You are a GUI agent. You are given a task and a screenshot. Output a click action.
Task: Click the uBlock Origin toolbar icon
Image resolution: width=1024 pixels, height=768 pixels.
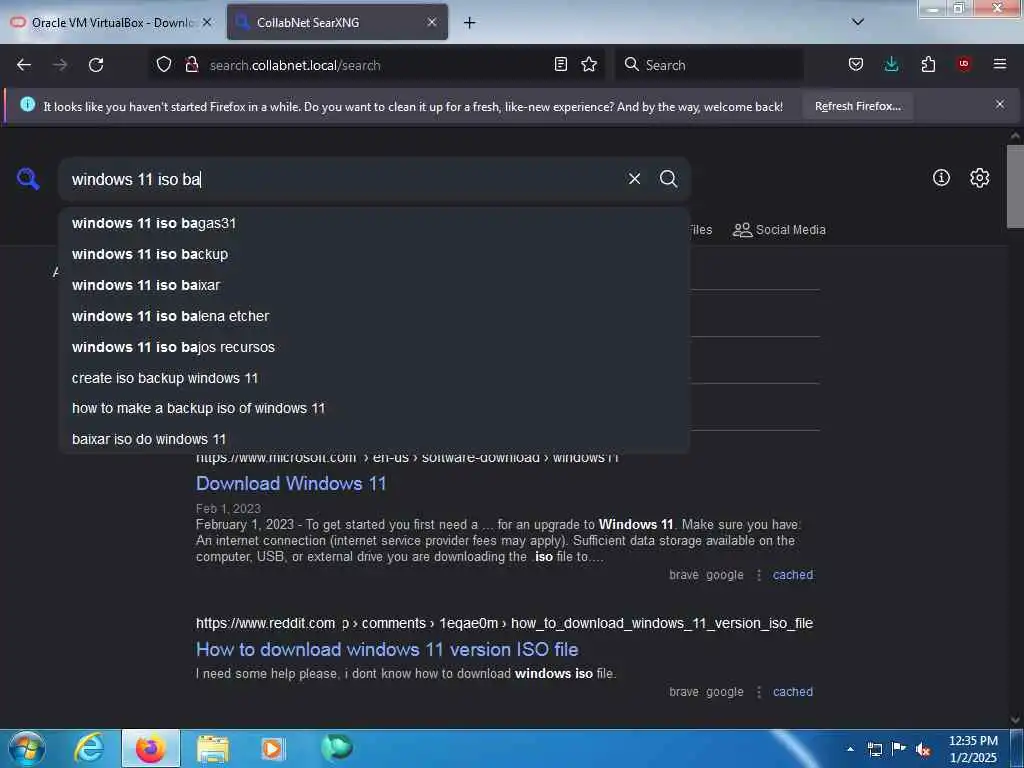coord(963,64)
